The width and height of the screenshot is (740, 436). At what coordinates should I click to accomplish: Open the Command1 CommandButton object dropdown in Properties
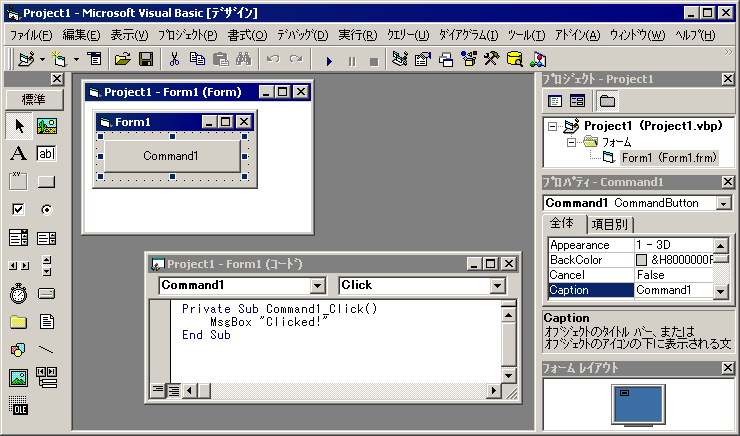(x=723, y=203)
